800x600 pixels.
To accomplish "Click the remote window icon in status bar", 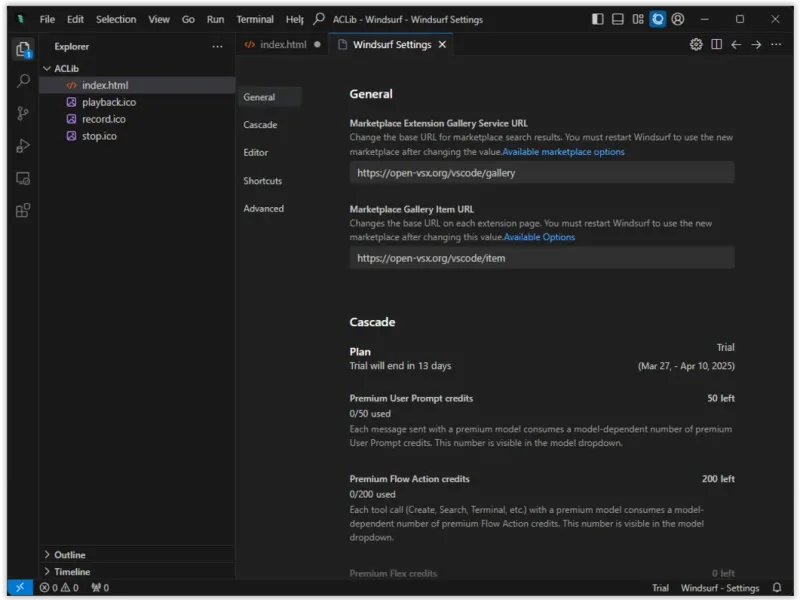I will (20, 587).
